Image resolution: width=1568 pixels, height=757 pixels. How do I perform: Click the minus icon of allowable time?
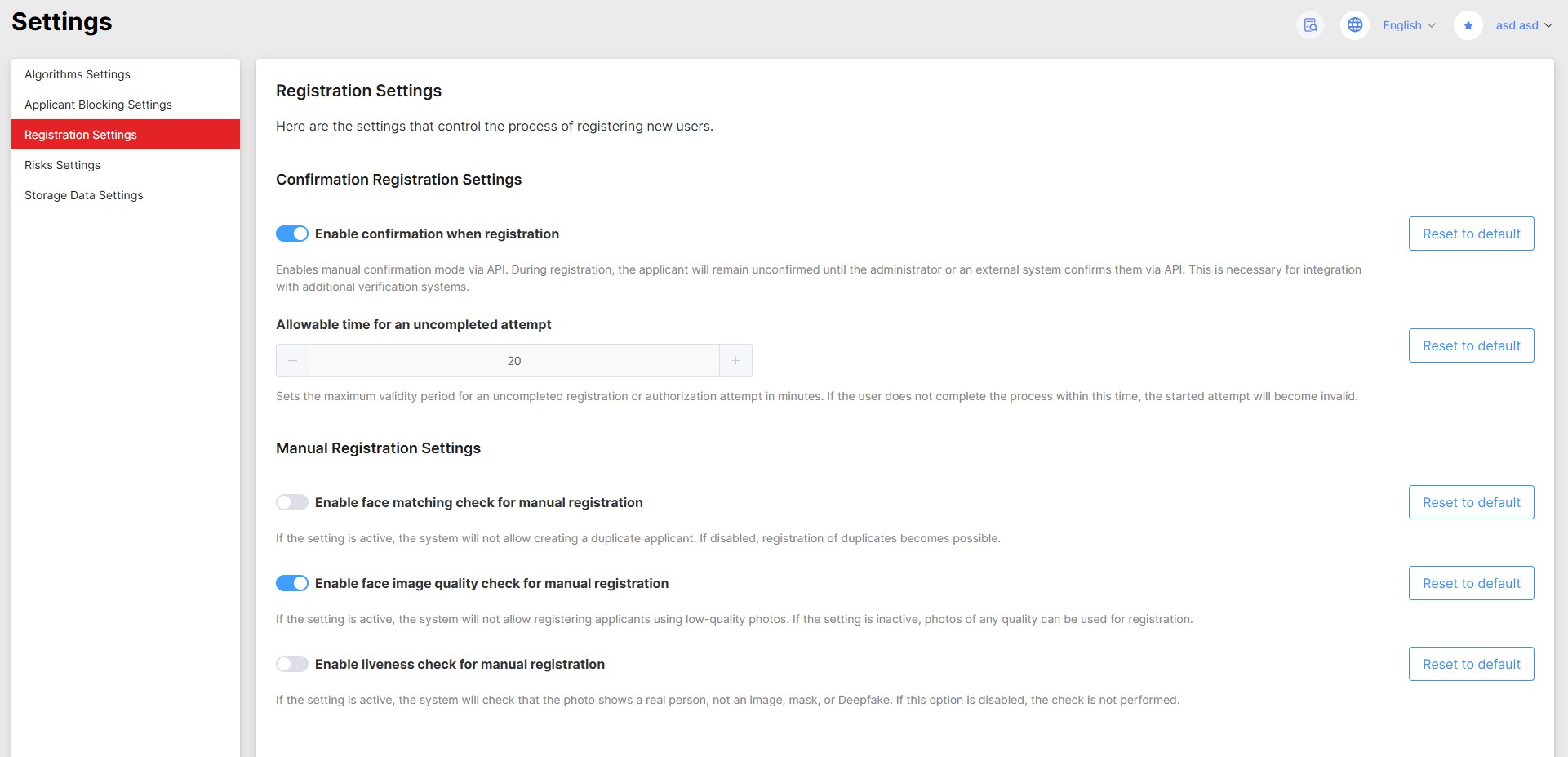292,361
